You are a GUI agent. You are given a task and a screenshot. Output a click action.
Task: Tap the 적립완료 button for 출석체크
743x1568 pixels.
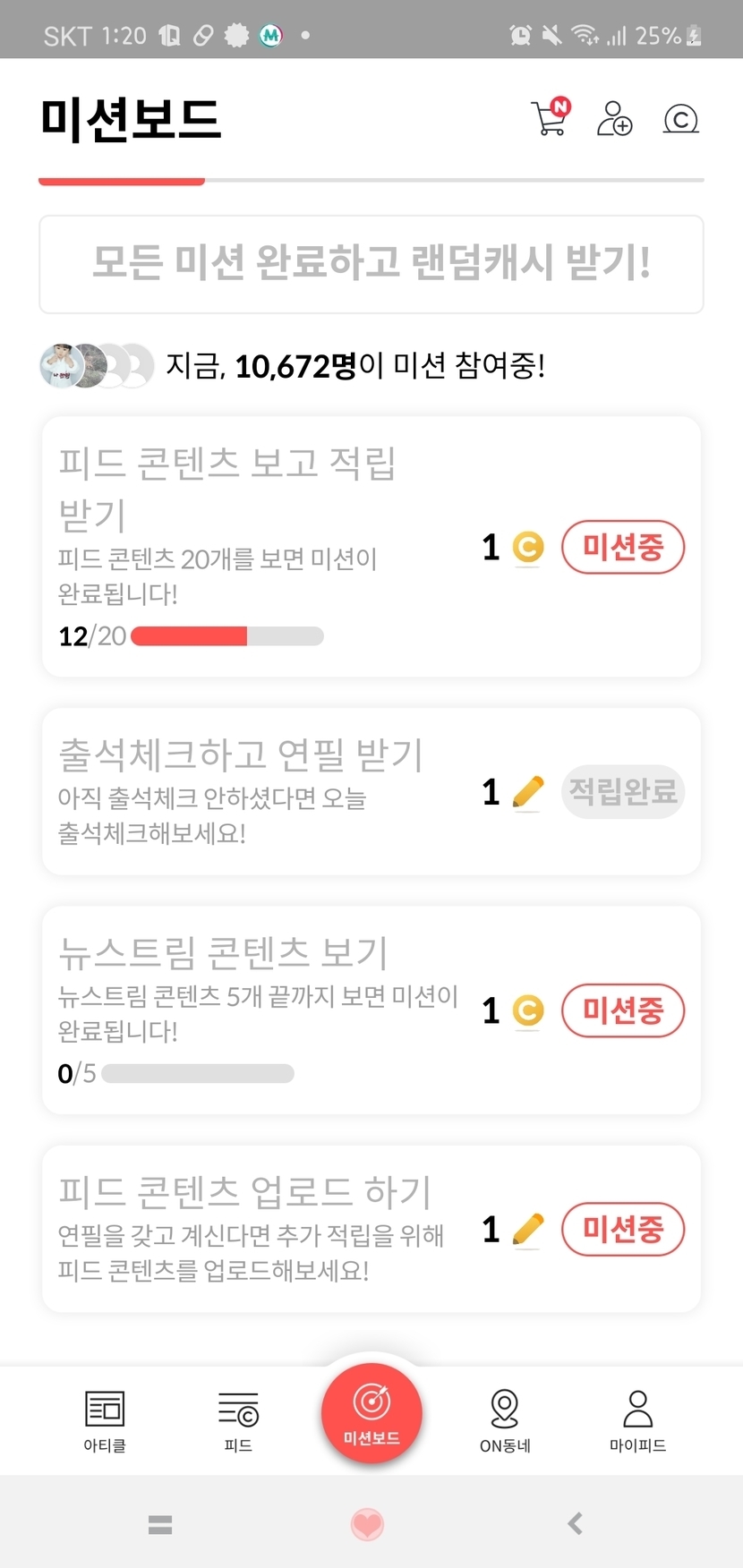pos(623,792)
